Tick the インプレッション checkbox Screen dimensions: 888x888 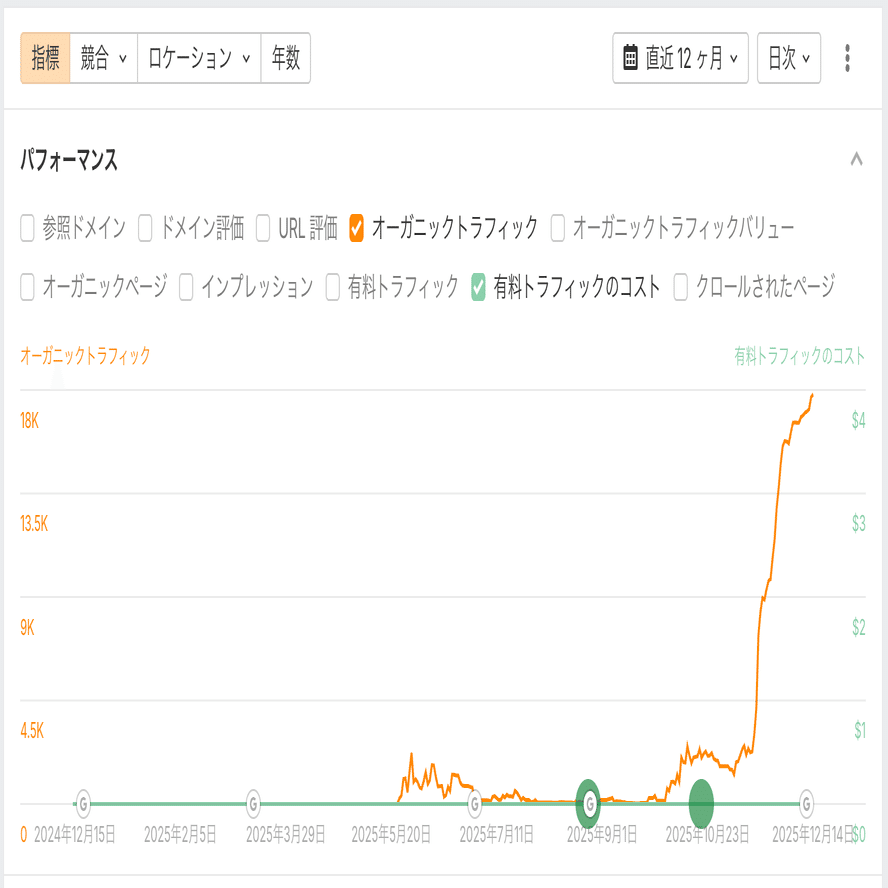(187, 288)
